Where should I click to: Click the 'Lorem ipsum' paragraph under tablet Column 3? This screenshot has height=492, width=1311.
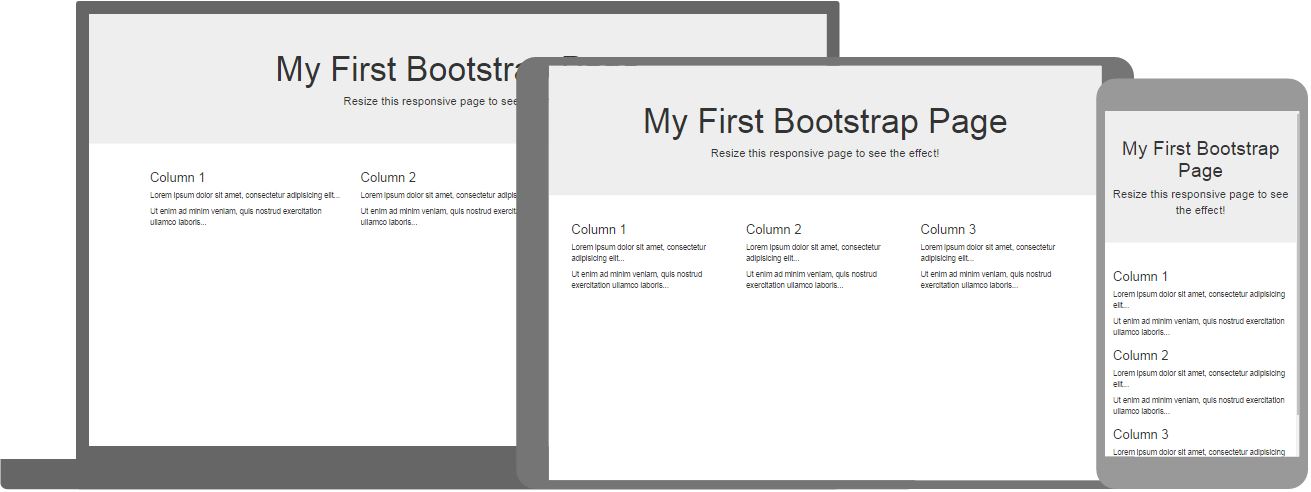pyautogui.click(x=987, y=252)
